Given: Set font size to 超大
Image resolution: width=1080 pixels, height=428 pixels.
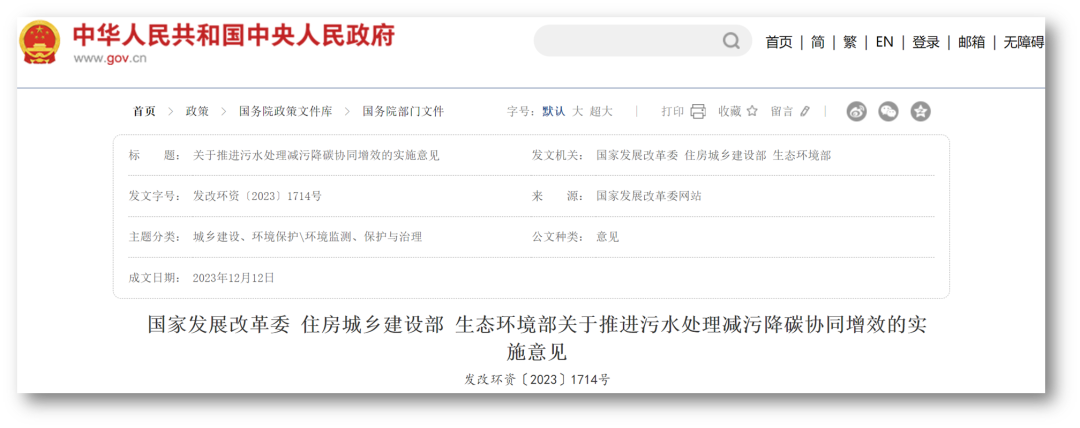Looking at the screenshot, I should 601,111.
